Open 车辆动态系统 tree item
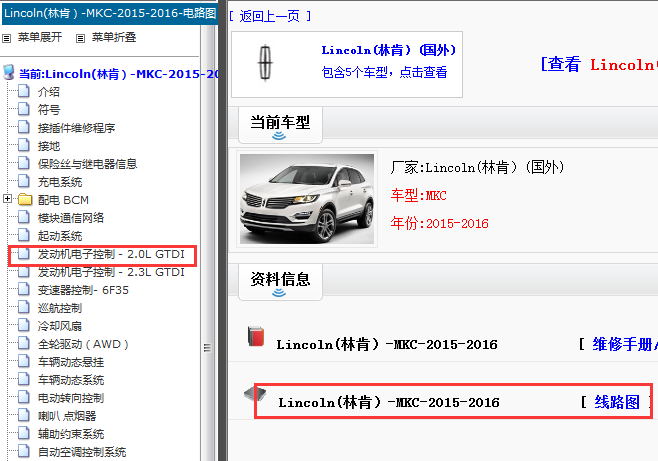The width and height of the screenshot is (658, 461). tap(70, 380)
